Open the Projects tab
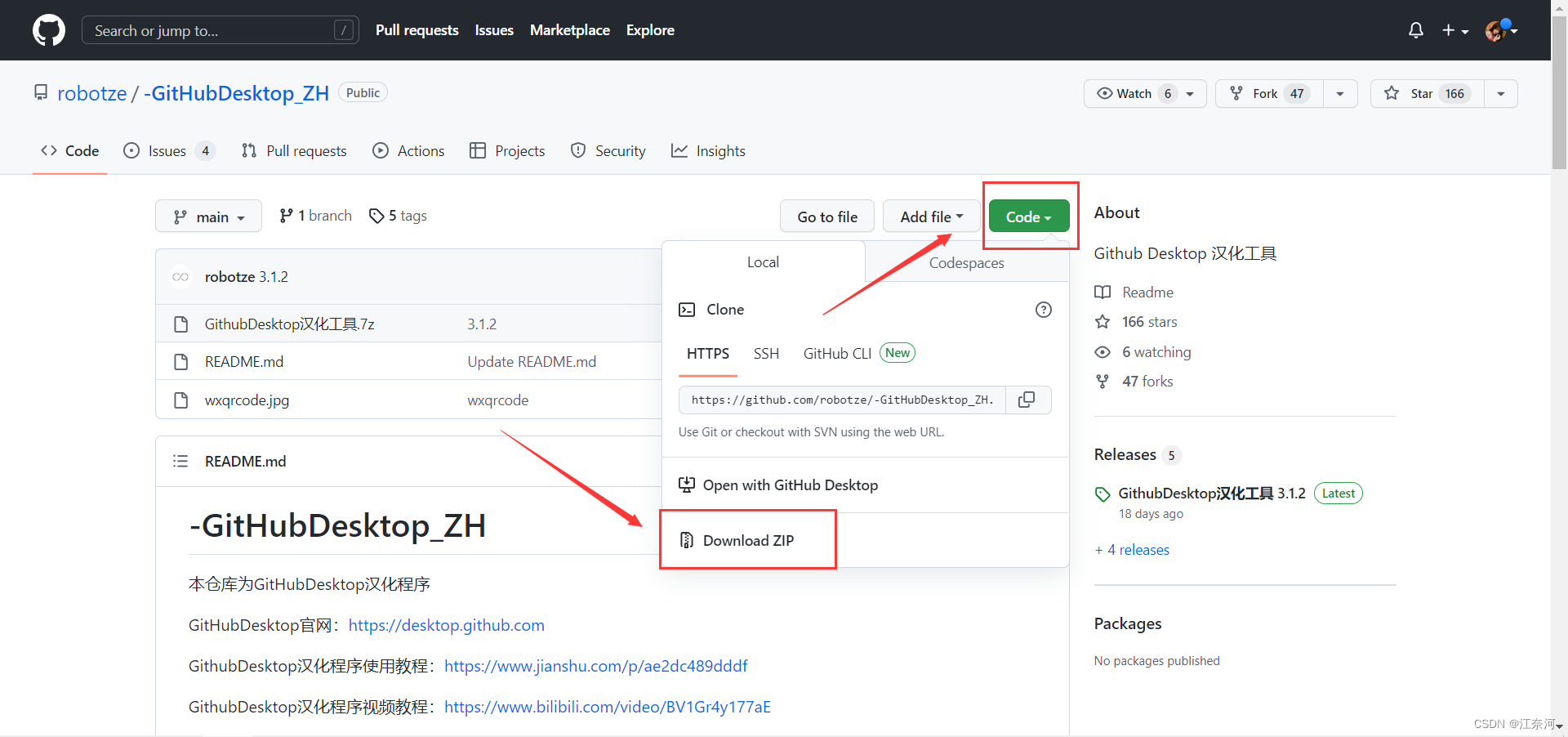1568x737 pixels. 507,150
